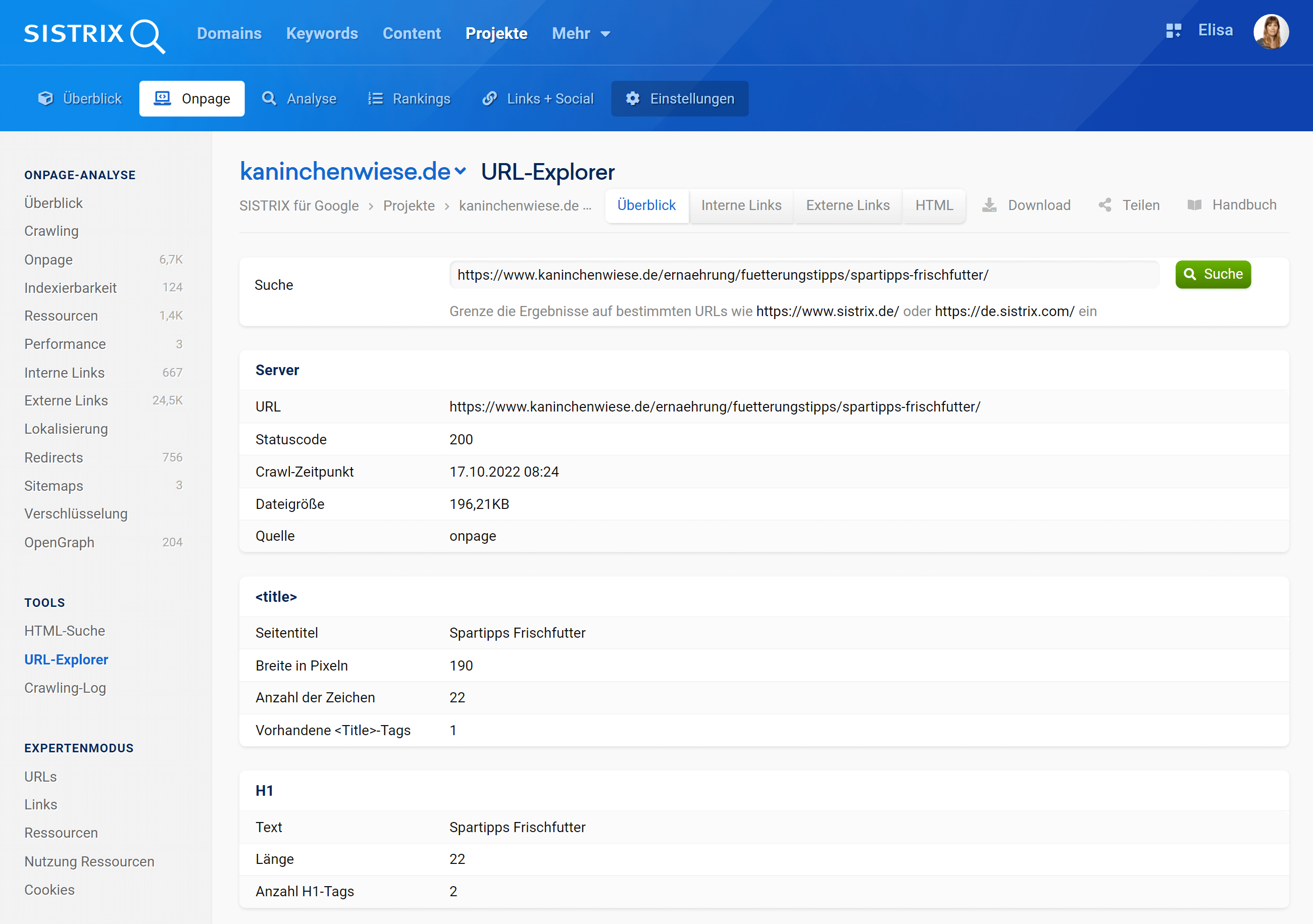Image resolution: width=1313 pixels, height=924 pixels.
Task: Click the Links + Social chain icon
Action: coord(489,98)
